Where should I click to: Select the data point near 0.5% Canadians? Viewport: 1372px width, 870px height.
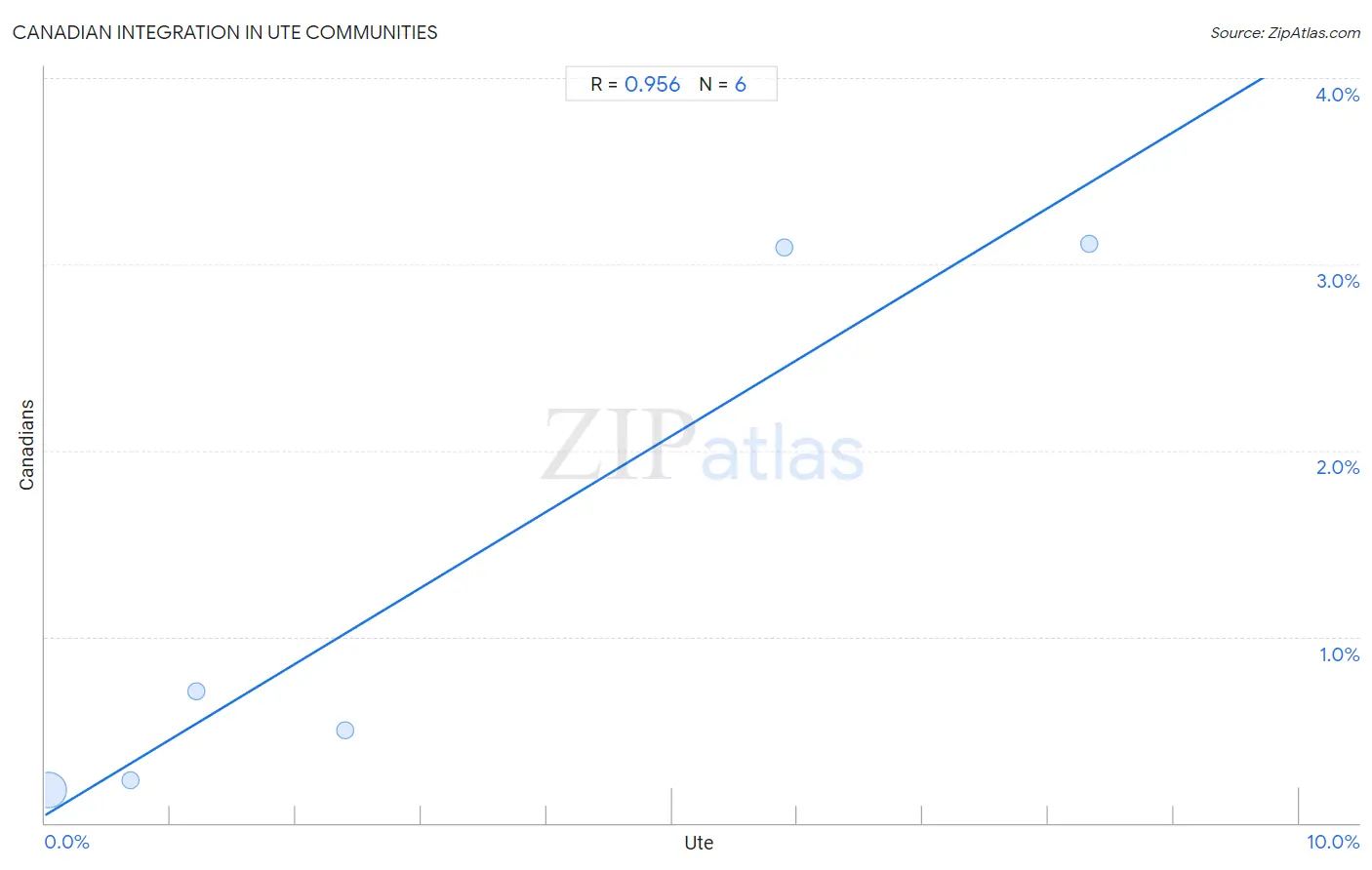point(345,731)
